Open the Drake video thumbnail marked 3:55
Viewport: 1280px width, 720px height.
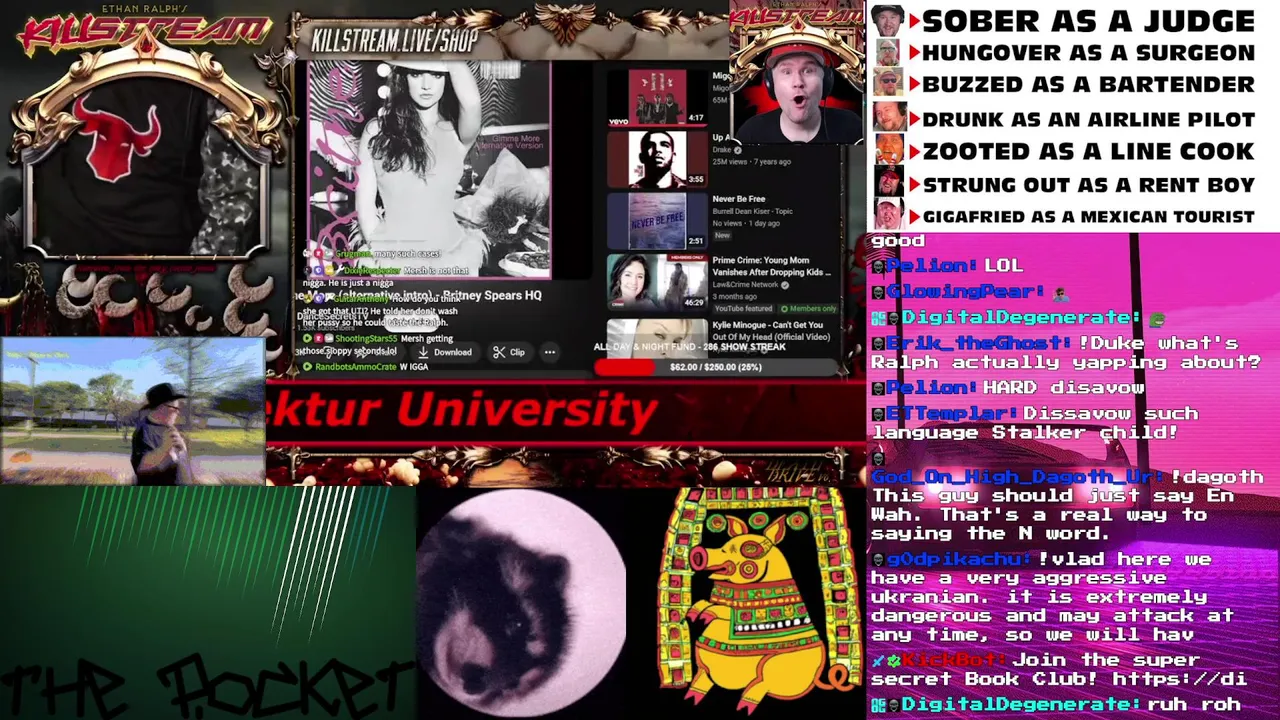[656, 158]
